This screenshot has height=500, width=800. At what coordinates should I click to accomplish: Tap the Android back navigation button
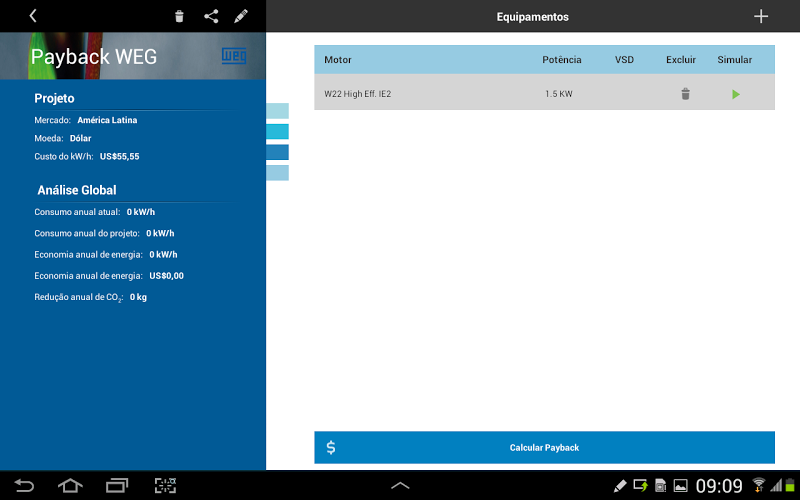coord(24,485)
